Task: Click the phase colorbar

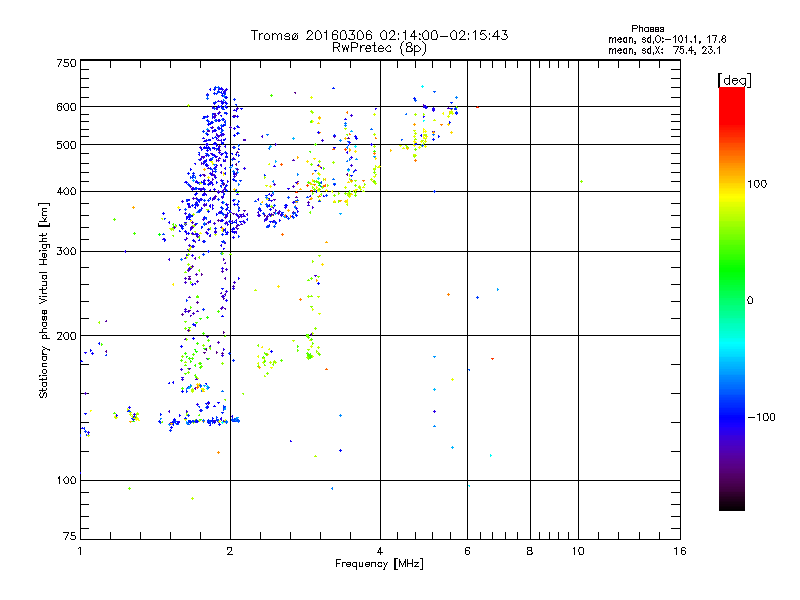Action: [732, 299]
